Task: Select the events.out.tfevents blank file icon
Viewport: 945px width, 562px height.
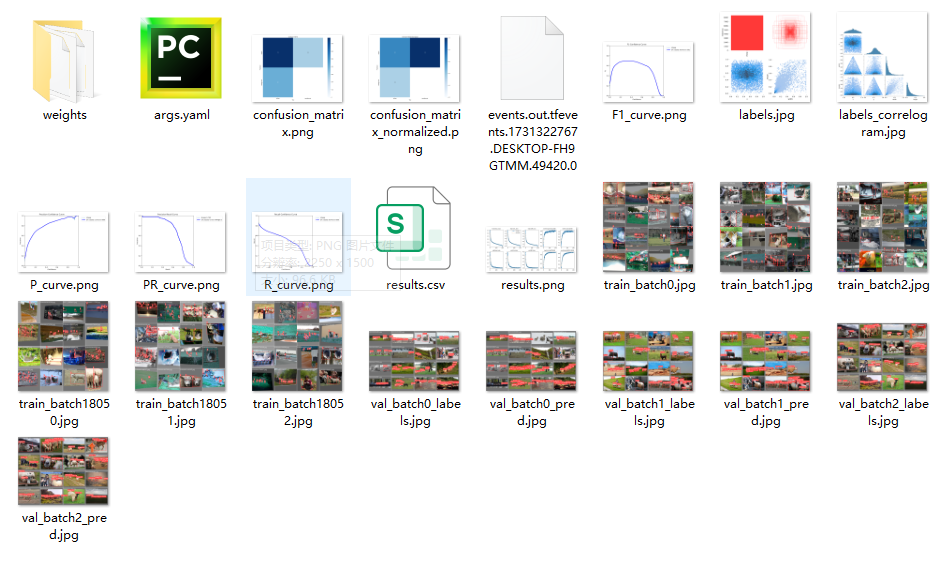Action: click(532, 58)
